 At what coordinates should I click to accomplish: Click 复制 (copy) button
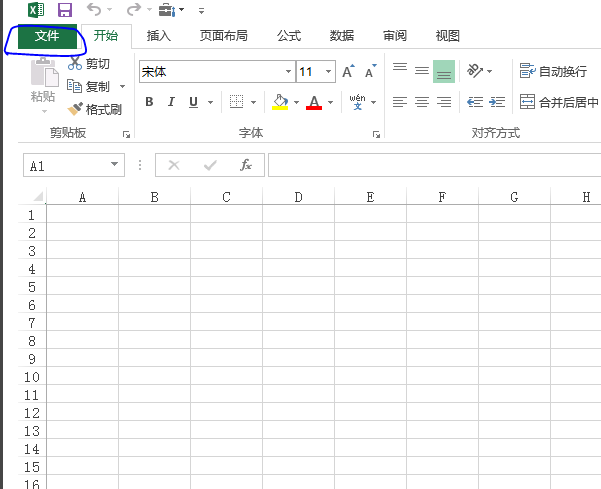pyautogui.click(x=89, y=87)
